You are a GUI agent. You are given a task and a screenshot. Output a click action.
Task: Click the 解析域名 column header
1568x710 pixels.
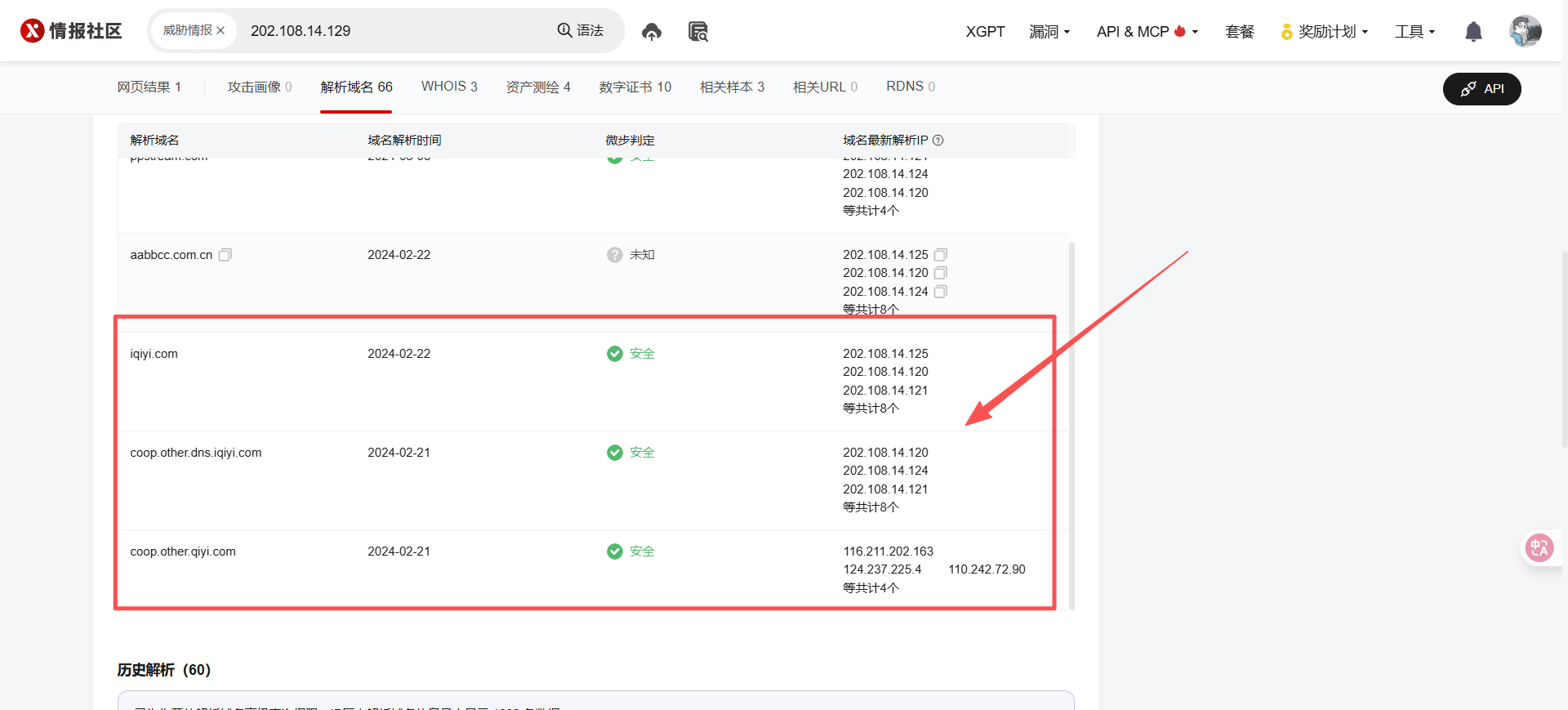[154, 141]
